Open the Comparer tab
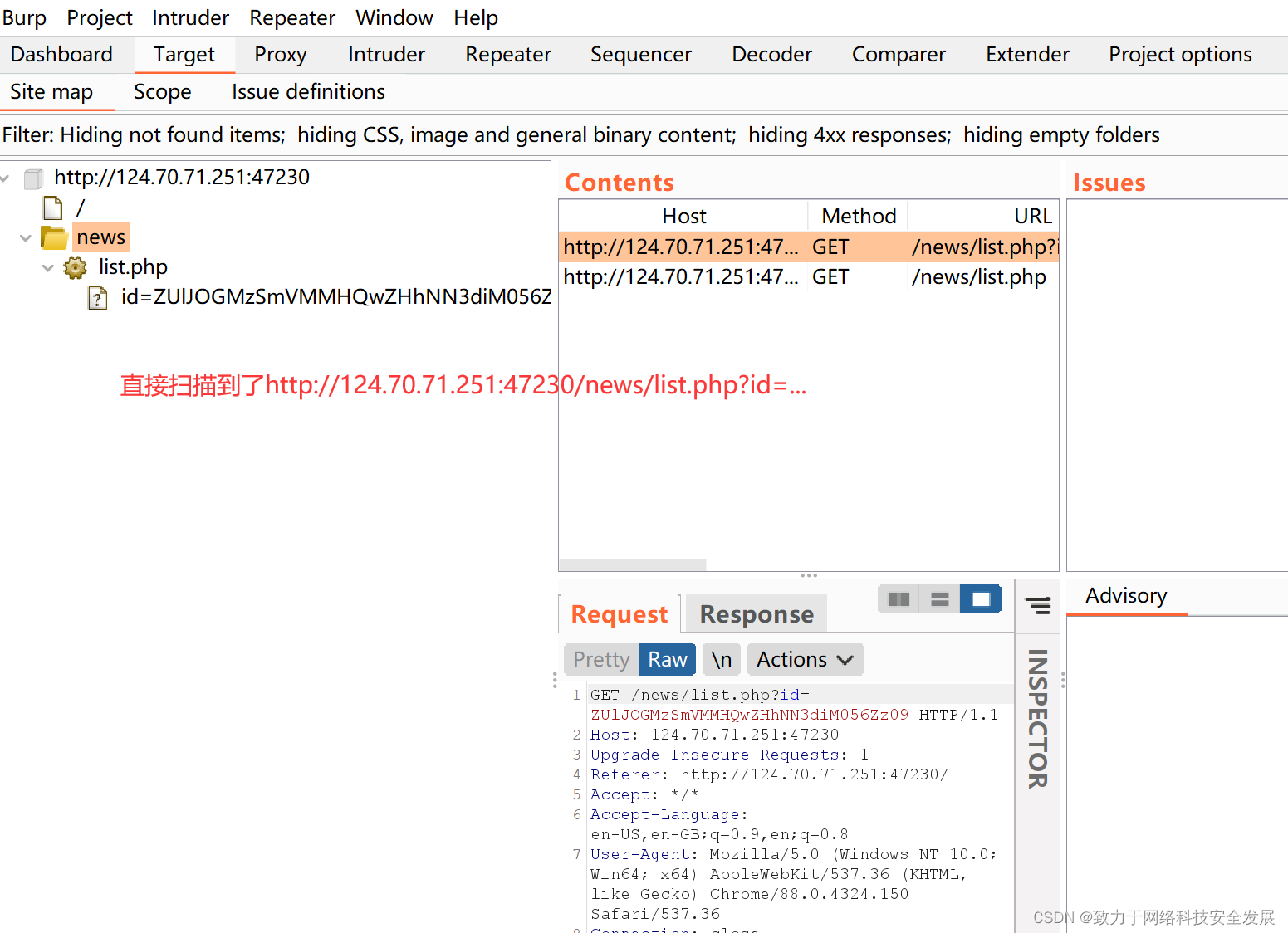The image size is (1288, 933). 899,55
